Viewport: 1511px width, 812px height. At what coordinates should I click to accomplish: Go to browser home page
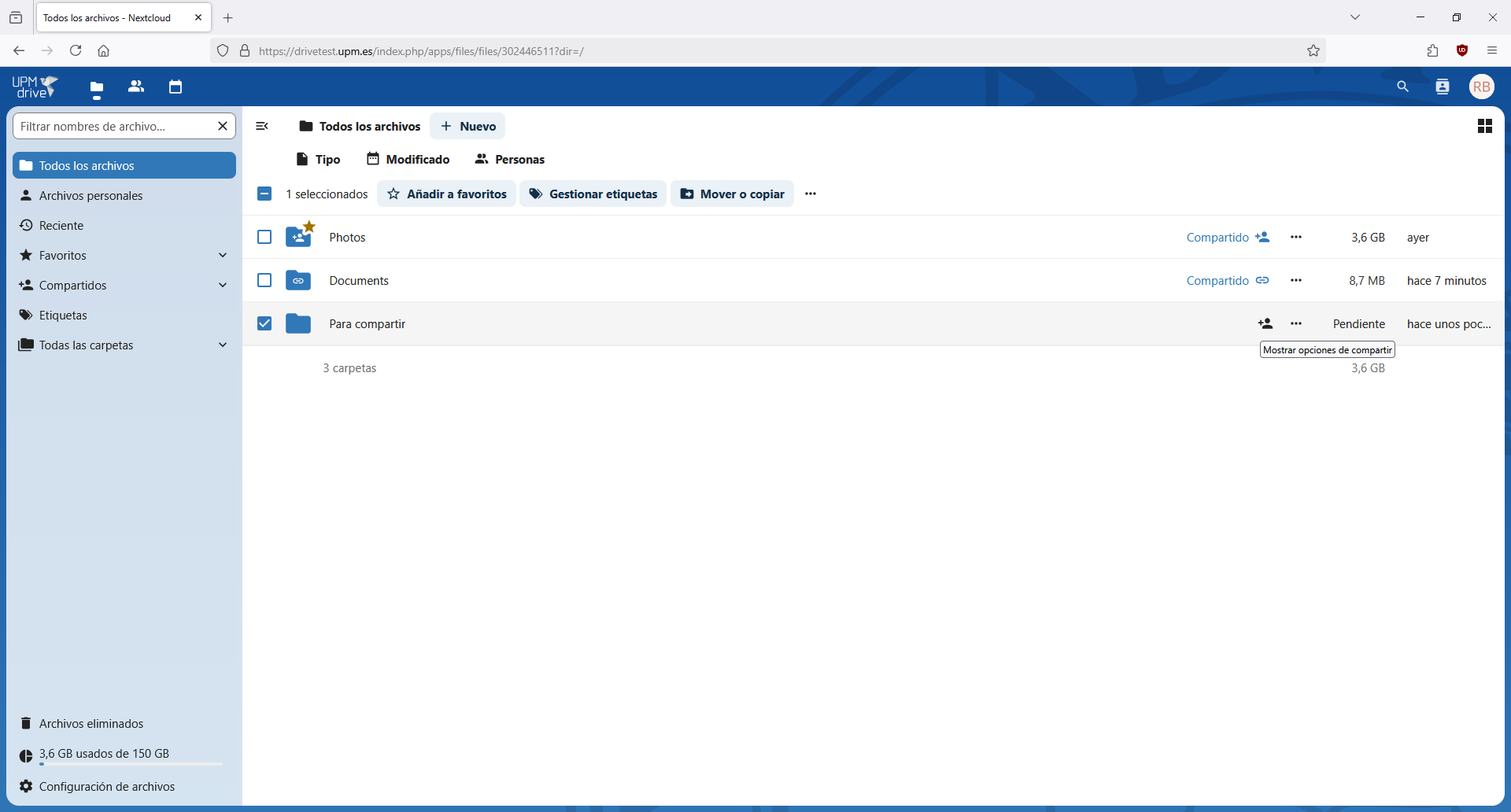[103, 50]
